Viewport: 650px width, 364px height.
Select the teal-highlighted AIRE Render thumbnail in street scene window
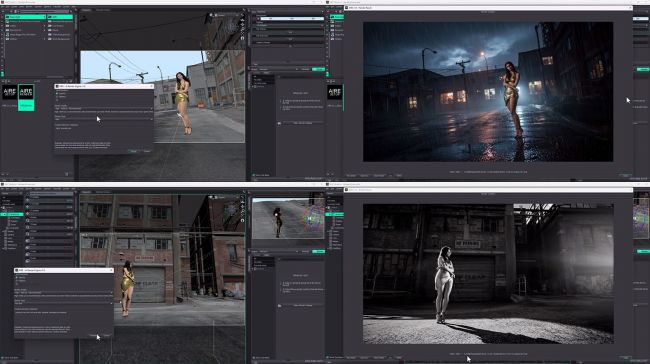(26, 97)
